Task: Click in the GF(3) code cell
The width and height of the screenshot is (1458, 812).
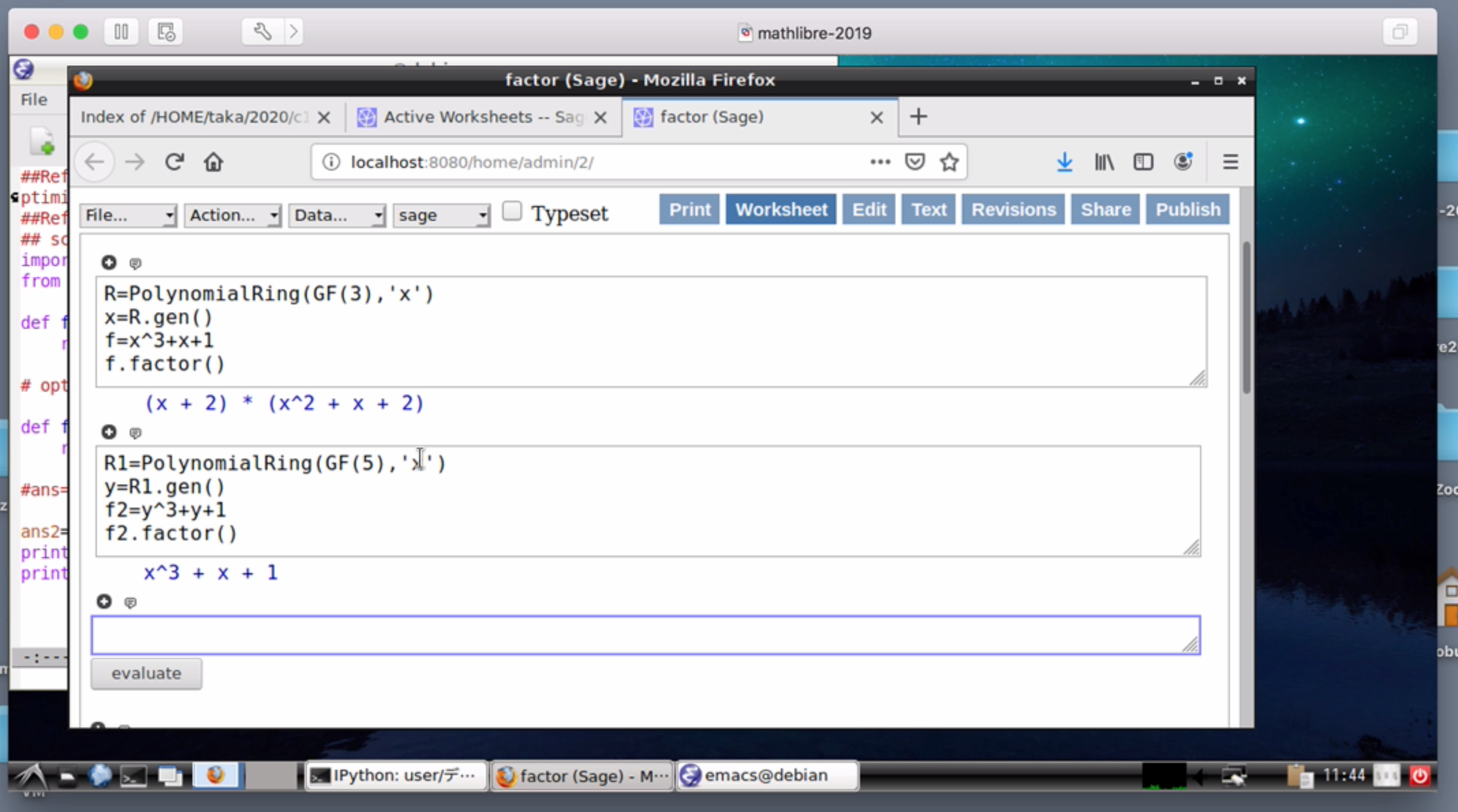Action: pos(651,332)
